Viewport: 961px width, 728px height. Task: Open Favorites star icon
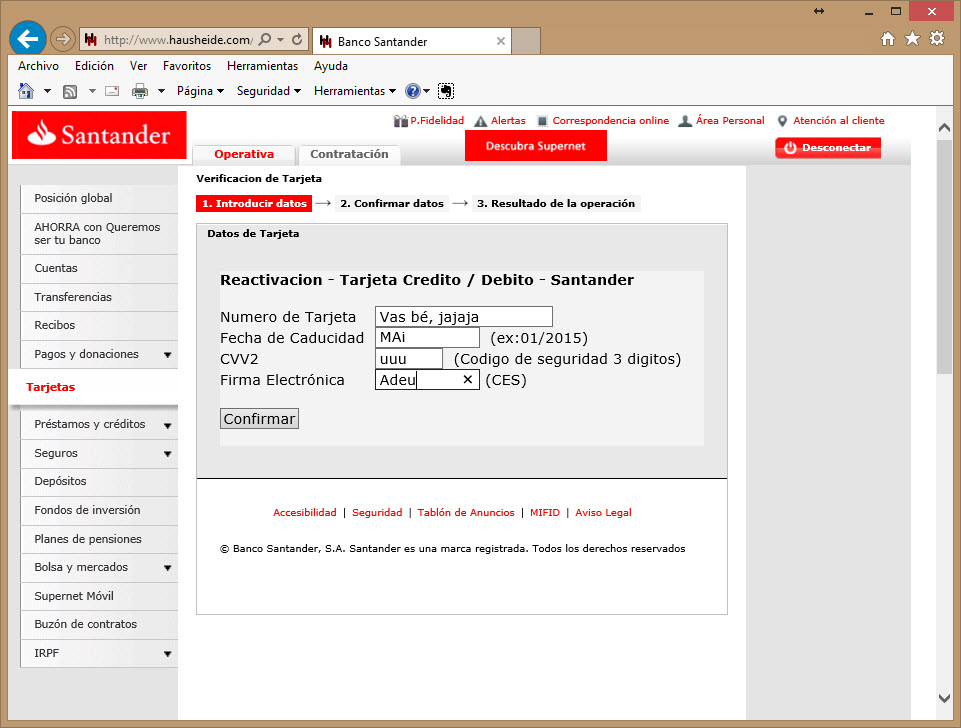[x=913, y=39]
